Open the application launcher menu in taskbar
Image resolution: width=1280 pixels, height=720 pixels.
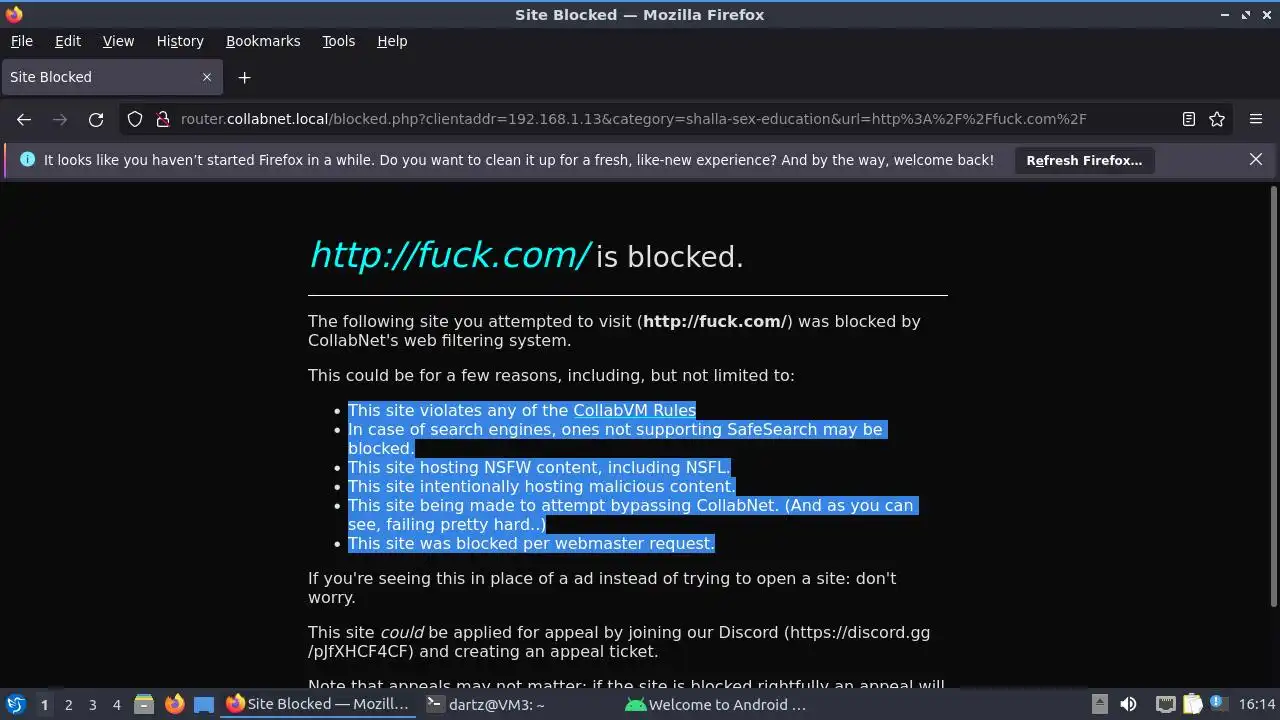tap(15, 704)
